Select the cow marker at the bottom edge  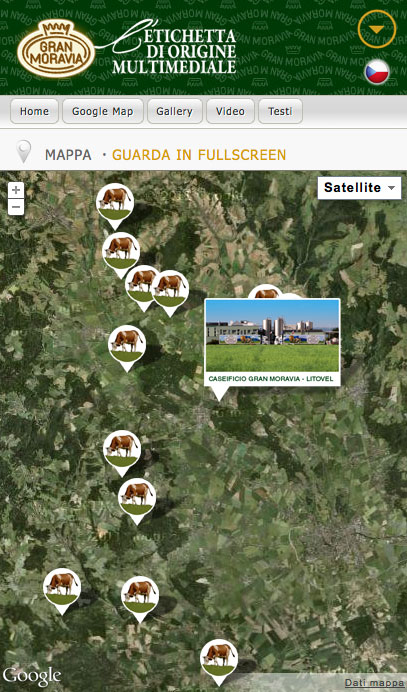[219, 662]
